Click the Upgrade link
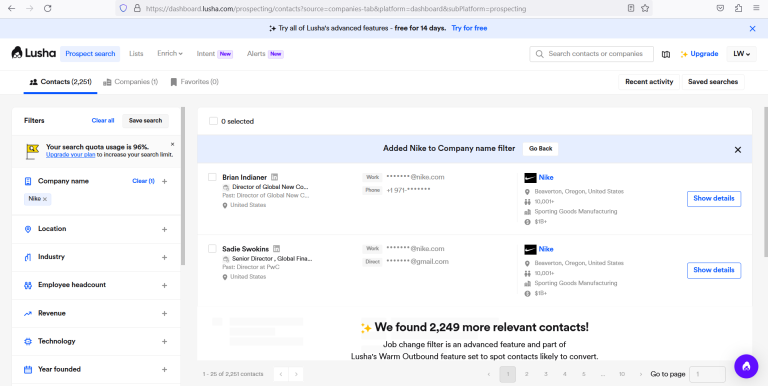Viewport: 768px width, 386px height. 699,54
